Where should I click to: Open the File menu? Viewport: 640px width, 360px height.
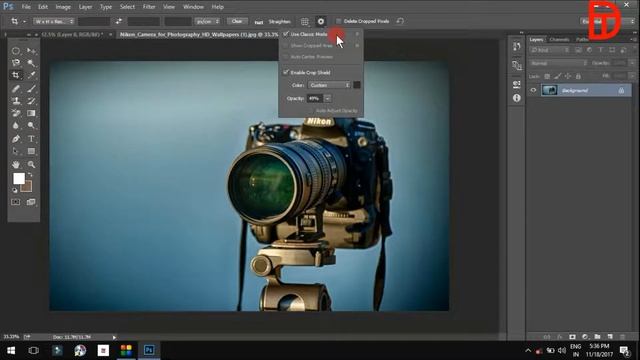pos(26,7)
